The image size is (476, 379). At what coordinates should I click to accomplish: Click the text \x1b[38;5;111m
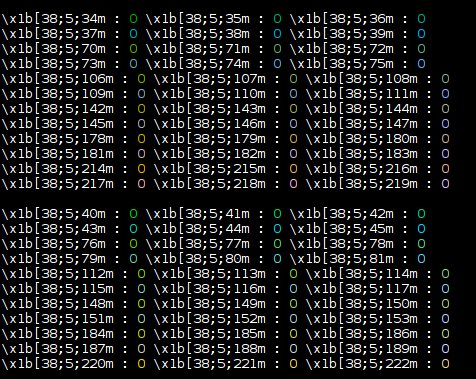tap(362, 94)
